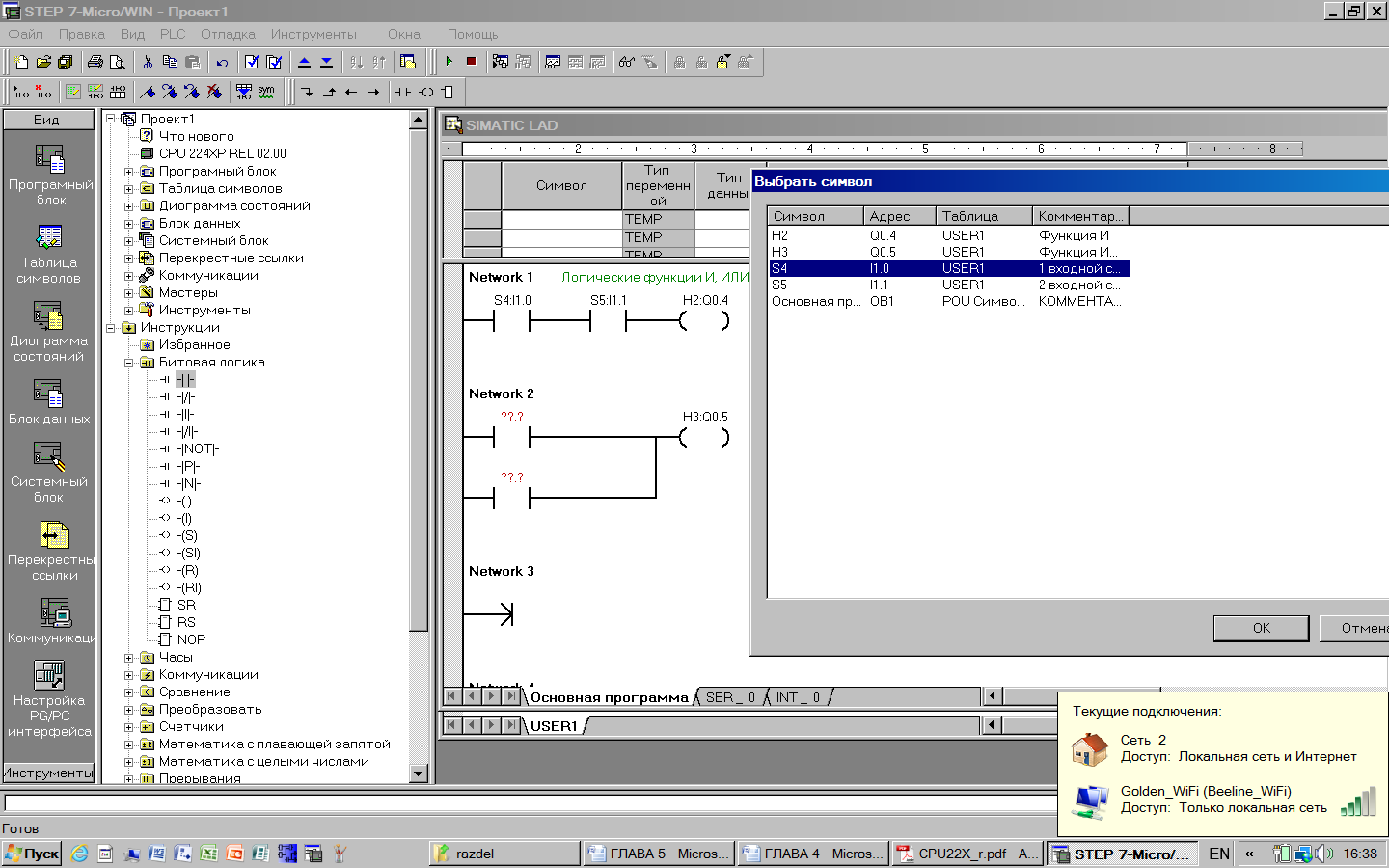Click the Undo arrow icon

tap(222, 62)
